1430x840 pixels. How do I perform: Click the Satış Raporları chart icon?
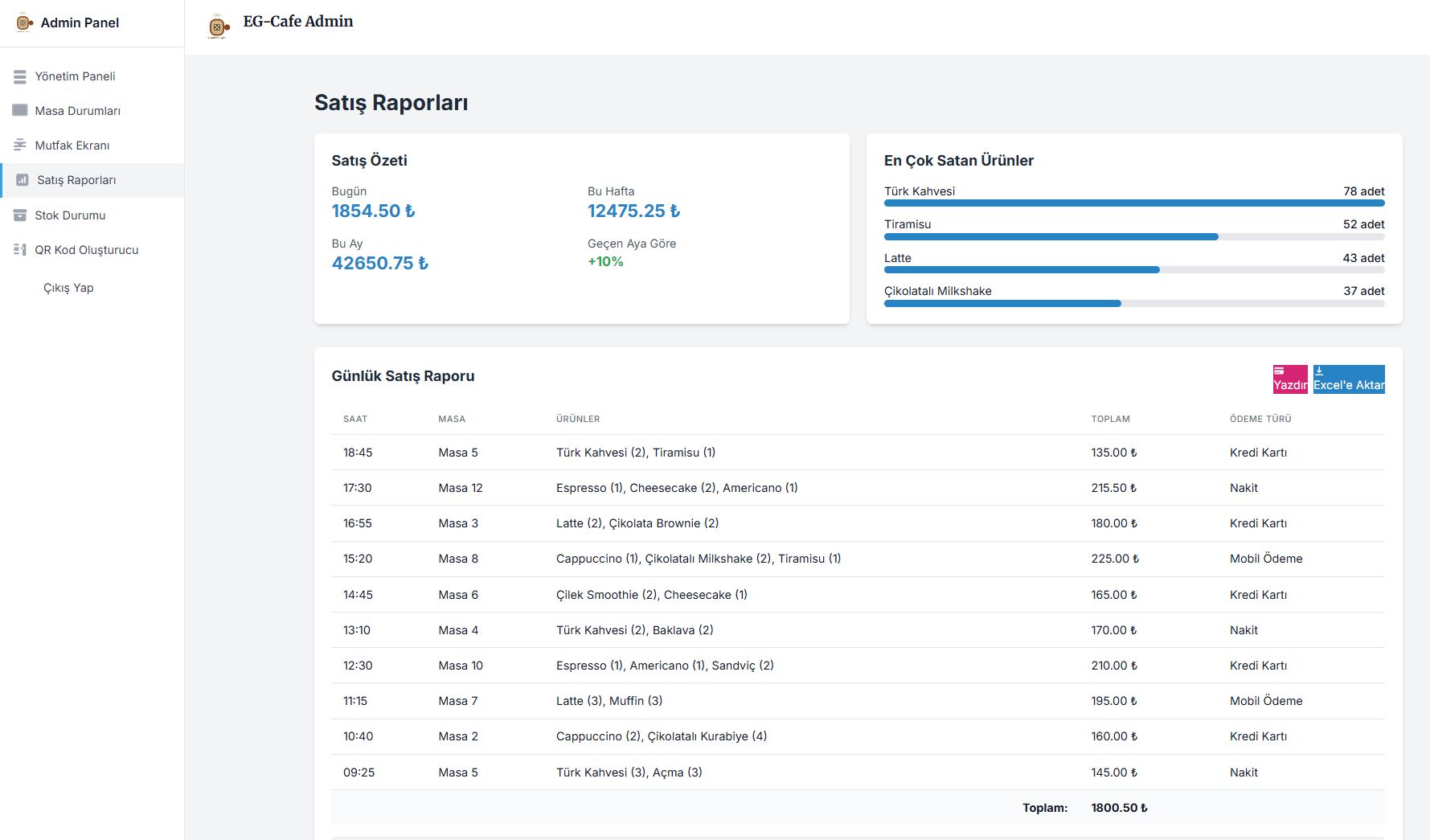(23, 180)
